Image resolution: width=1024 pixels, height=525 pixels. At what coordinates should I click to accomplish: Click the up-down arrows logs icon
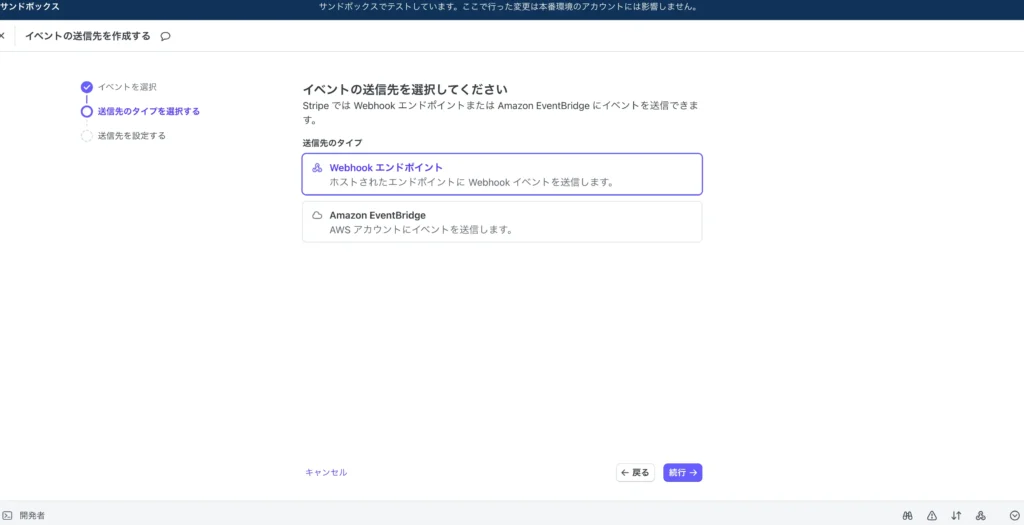coord(956,515)
